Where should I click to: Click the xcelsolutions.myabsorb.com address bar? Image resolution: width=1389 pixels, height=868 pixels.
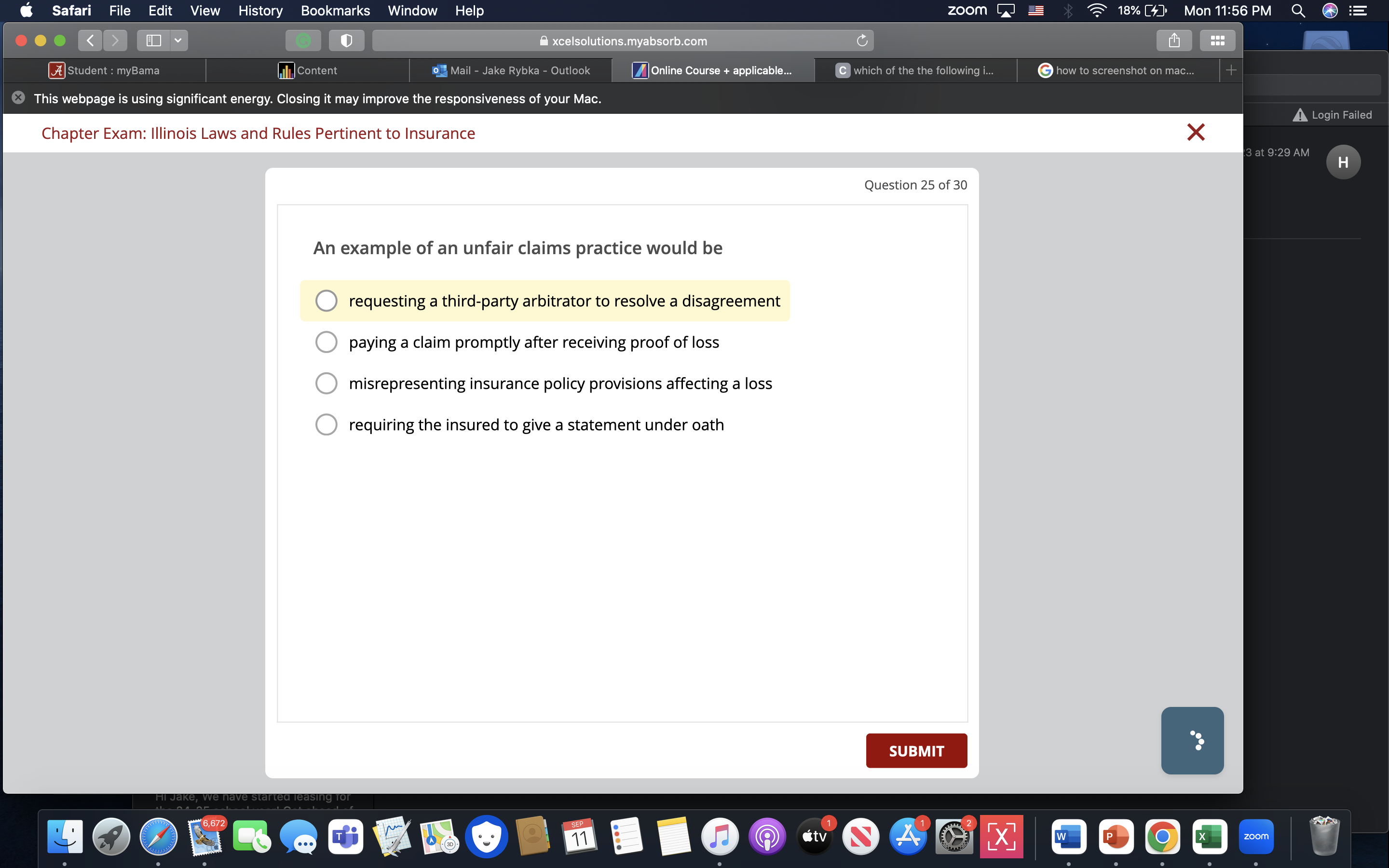[623, 41]
